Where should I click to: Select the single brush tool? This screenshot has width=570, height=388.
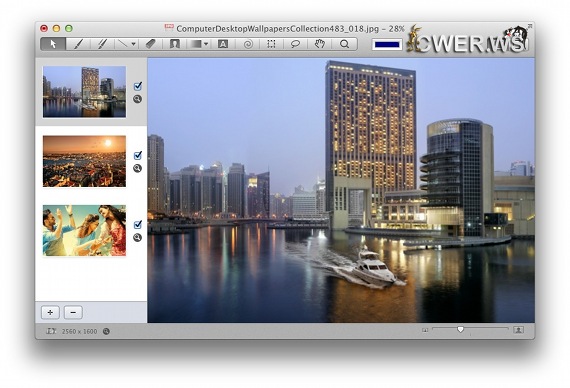78,44
